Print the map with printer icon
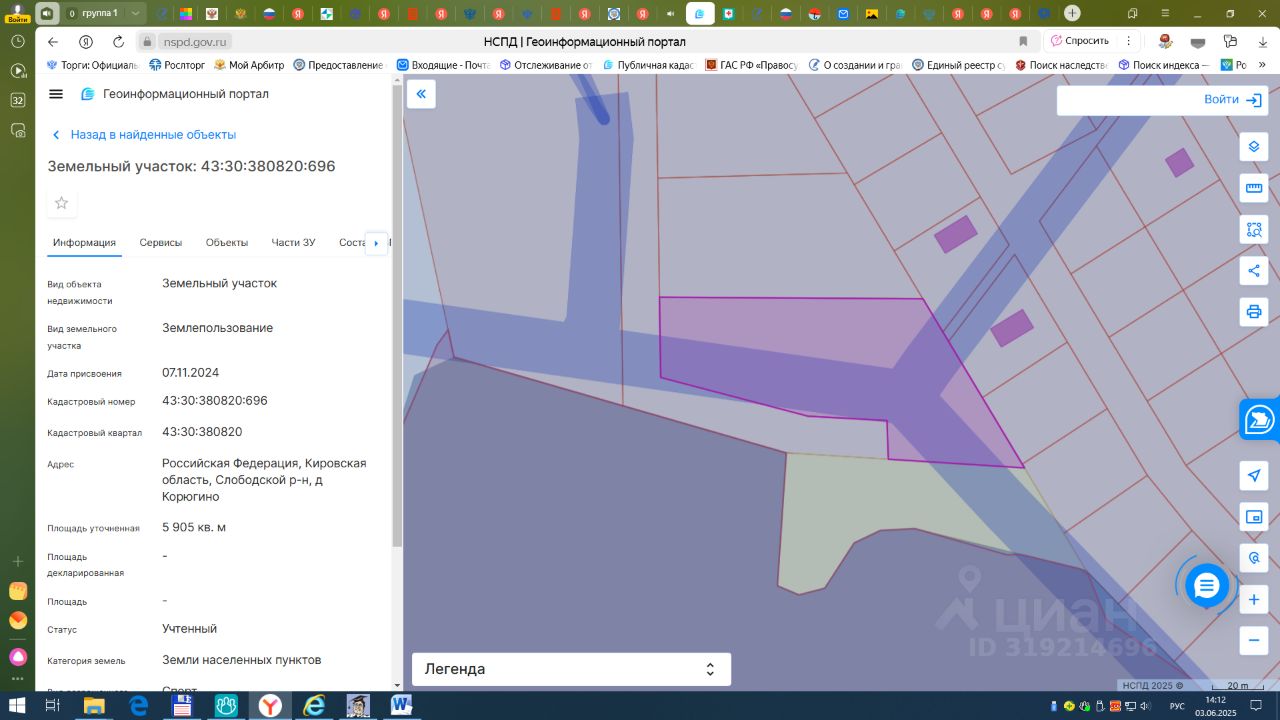This screenshot has height=720, width=1280. (x=1253, y=311)
